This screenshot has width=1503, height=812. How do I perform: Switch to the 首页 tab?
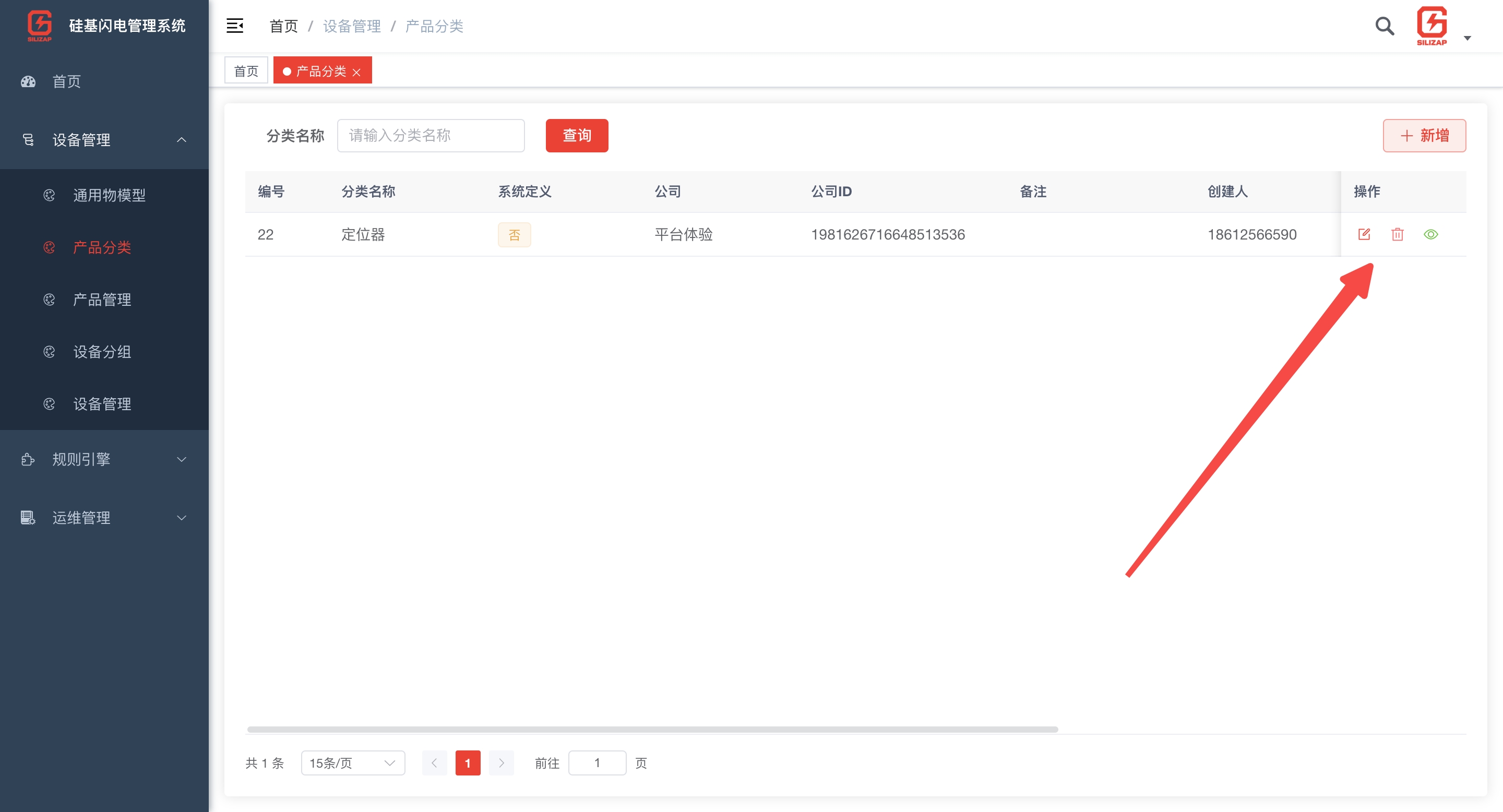point(246,71)
